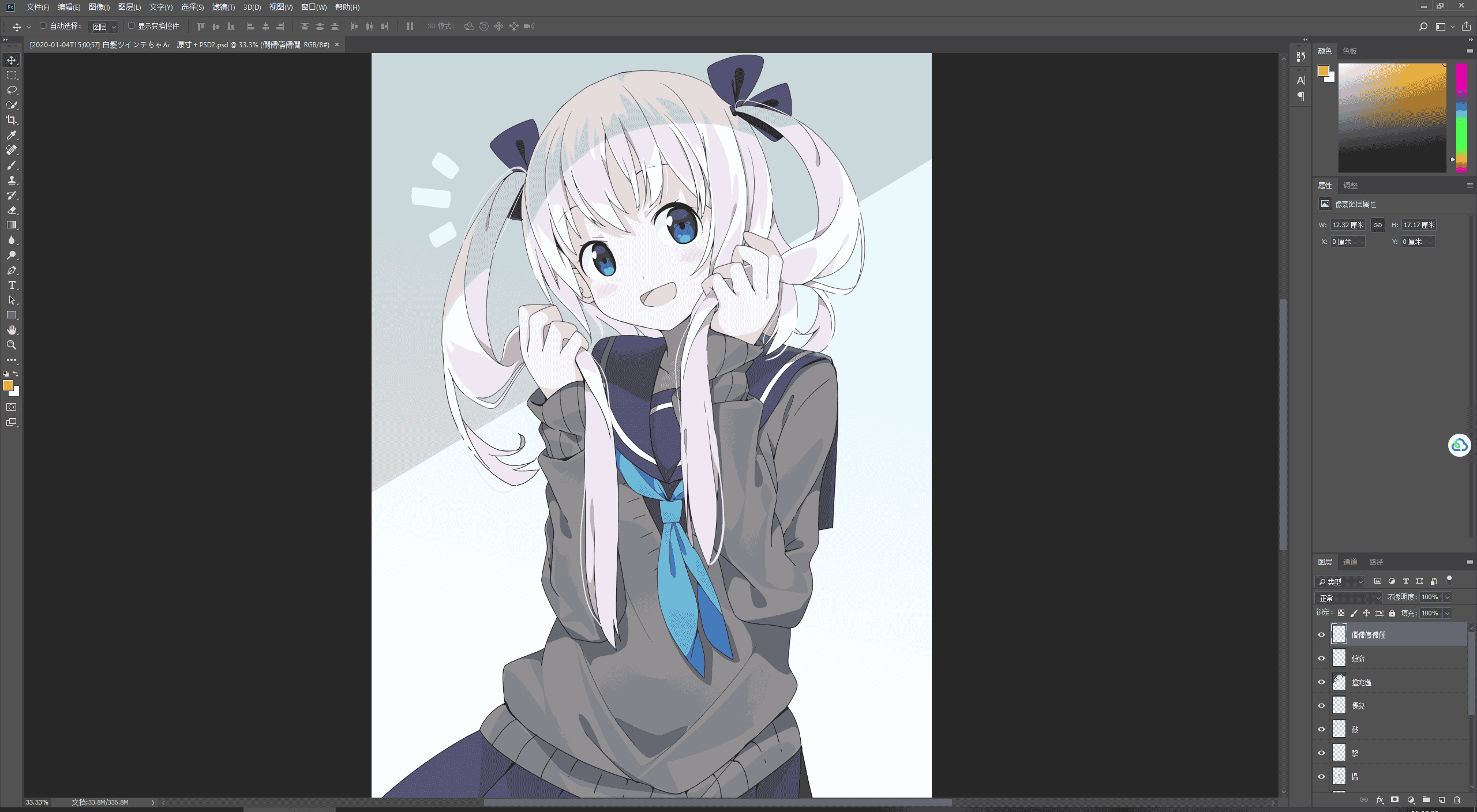
Task: Hide the selected top layer via eye
Action: tap(1321, 634)
